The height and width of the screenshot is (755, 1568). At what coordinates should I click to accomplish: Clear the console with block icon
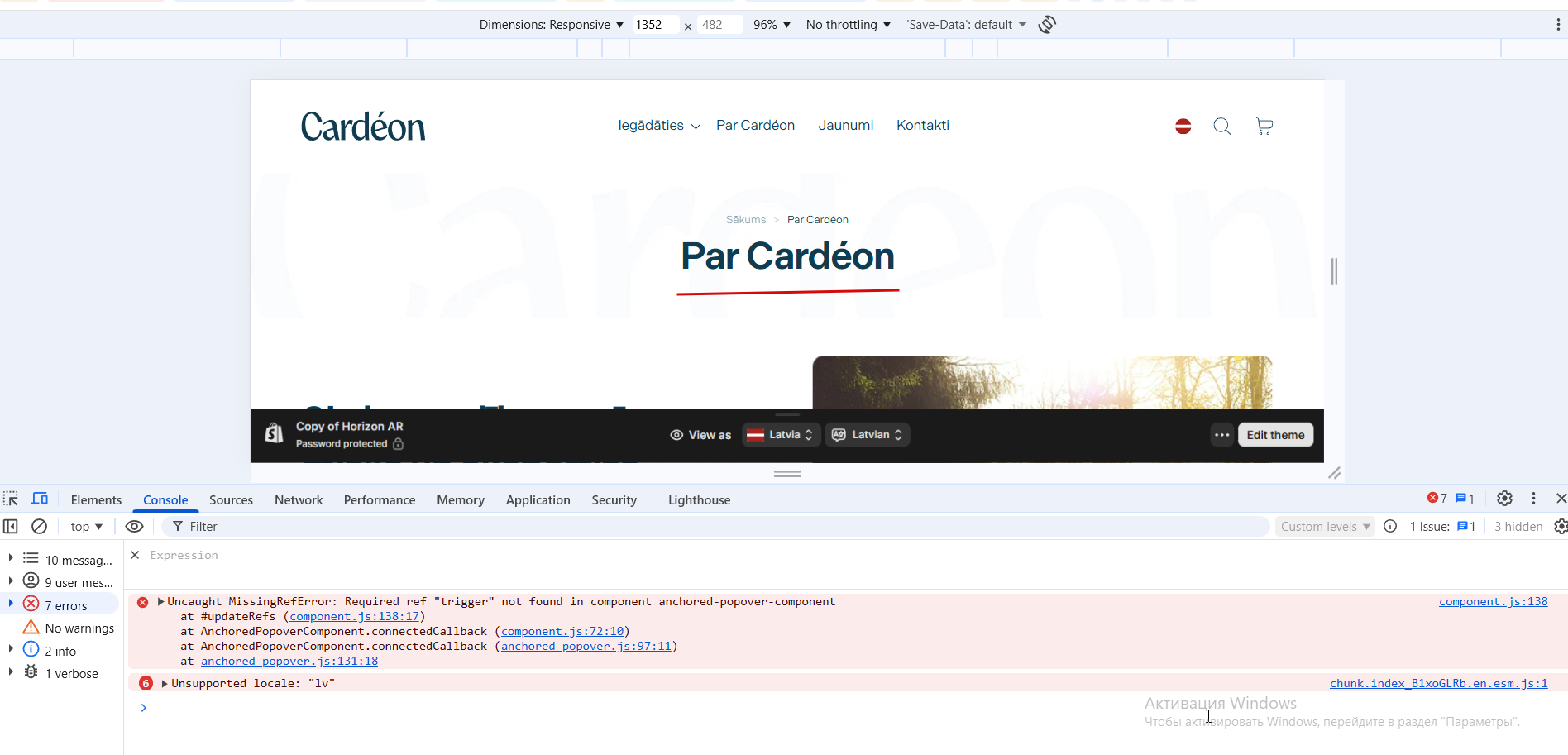pyautogui.click(x=39, y=527)
